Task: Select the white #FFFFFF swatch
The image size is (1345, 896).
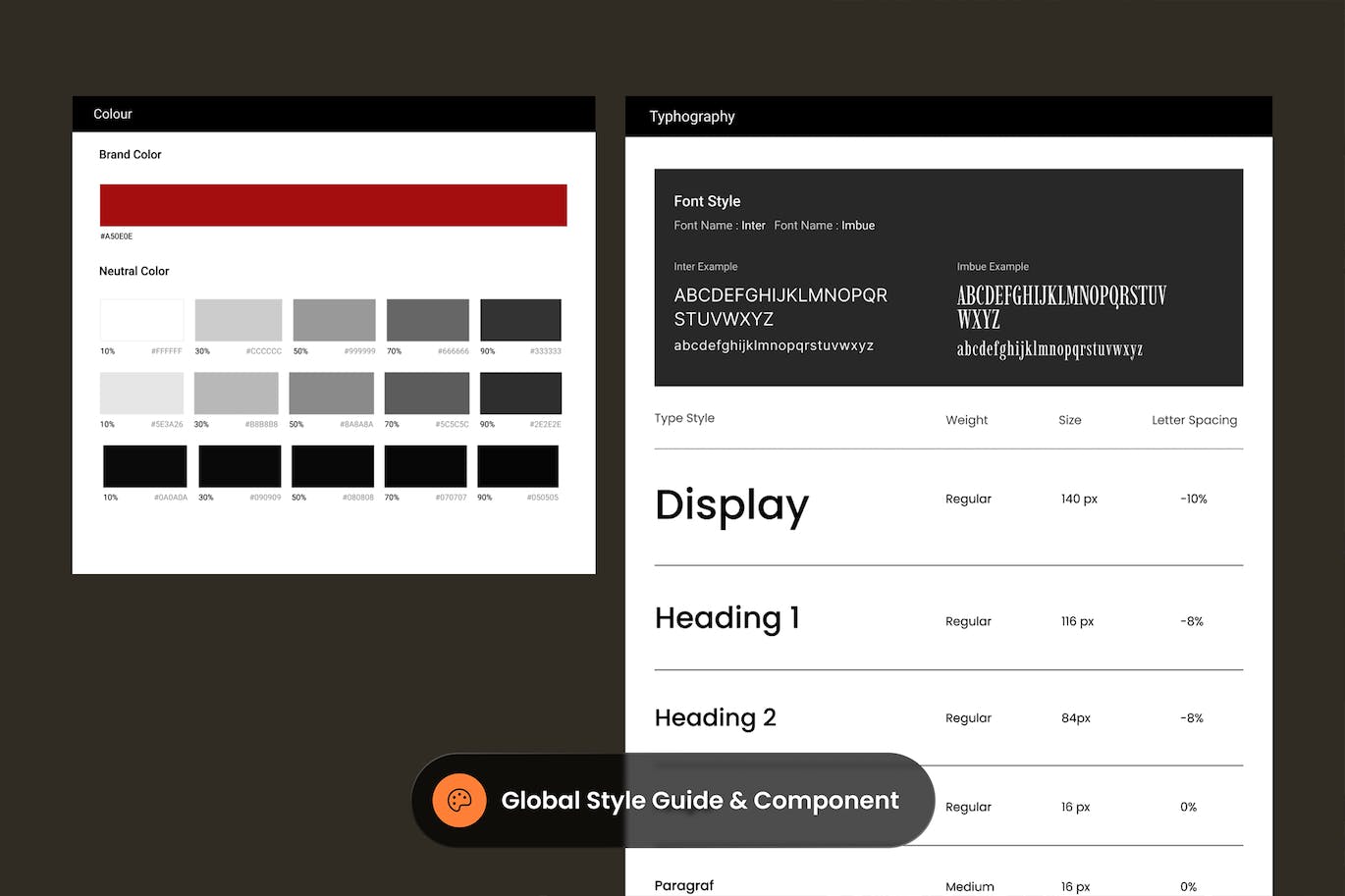Action: [x=141, y=320]
